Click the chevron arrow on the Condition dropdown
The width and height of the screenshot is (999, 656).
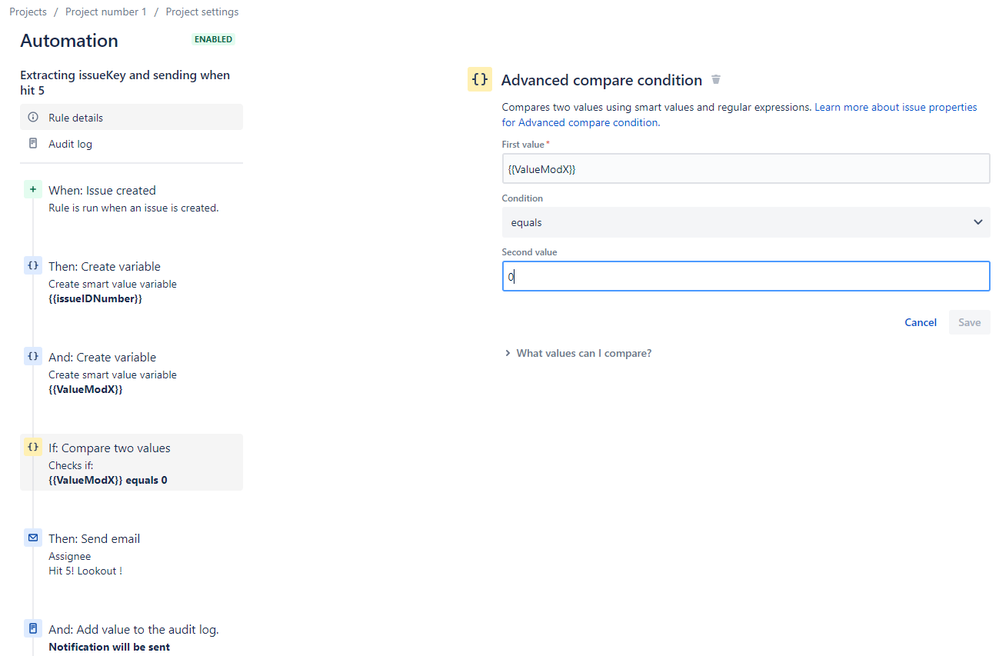[977, 222]
